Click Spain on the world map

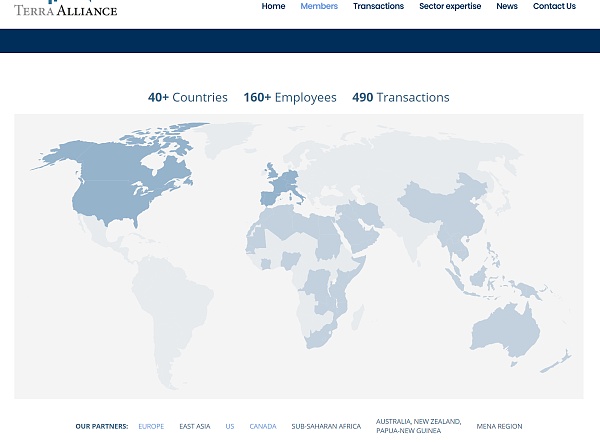click(x=270, y=198)
